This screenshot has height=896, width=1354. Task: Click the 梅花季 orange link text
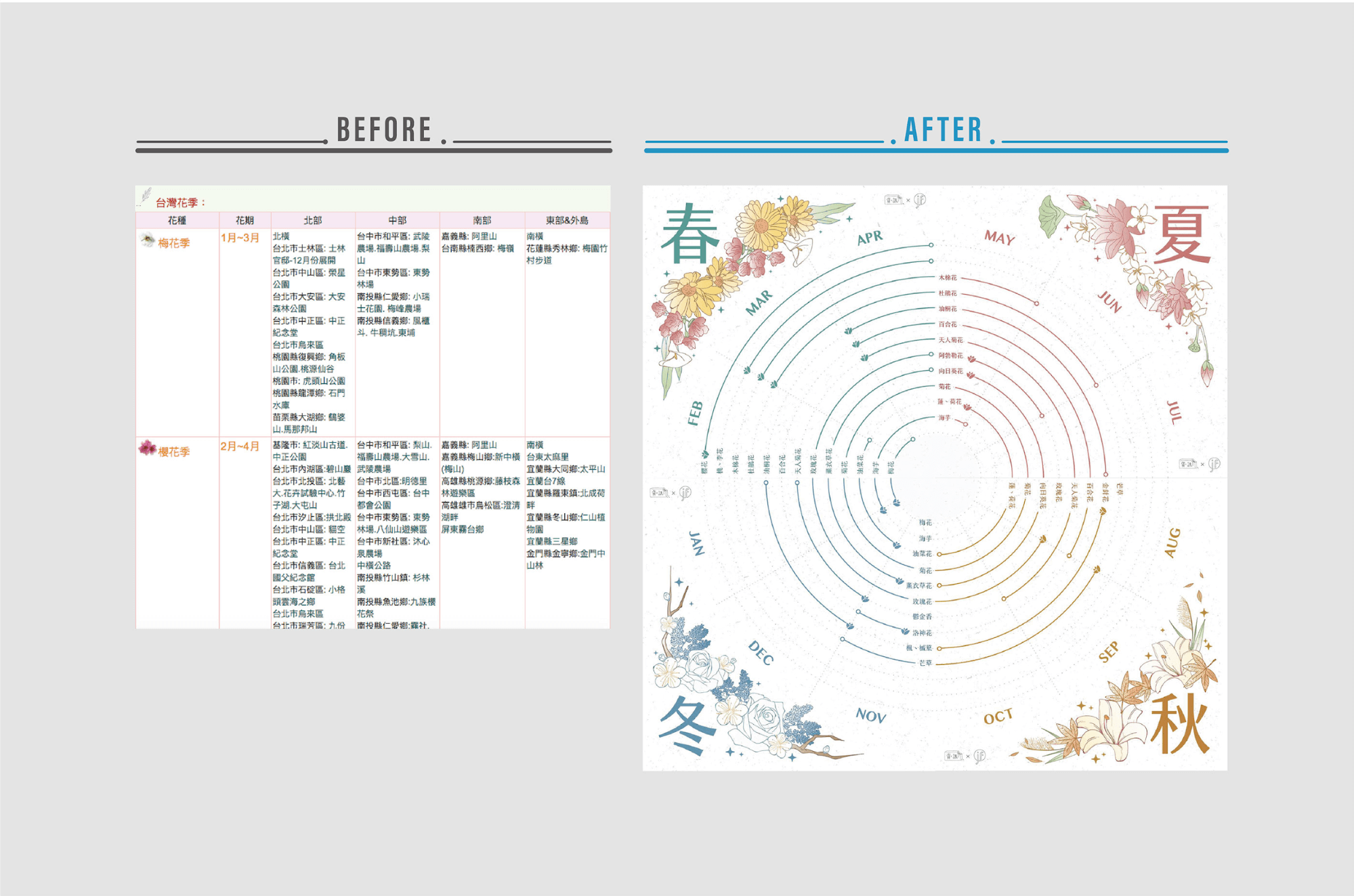click(174, 243)
